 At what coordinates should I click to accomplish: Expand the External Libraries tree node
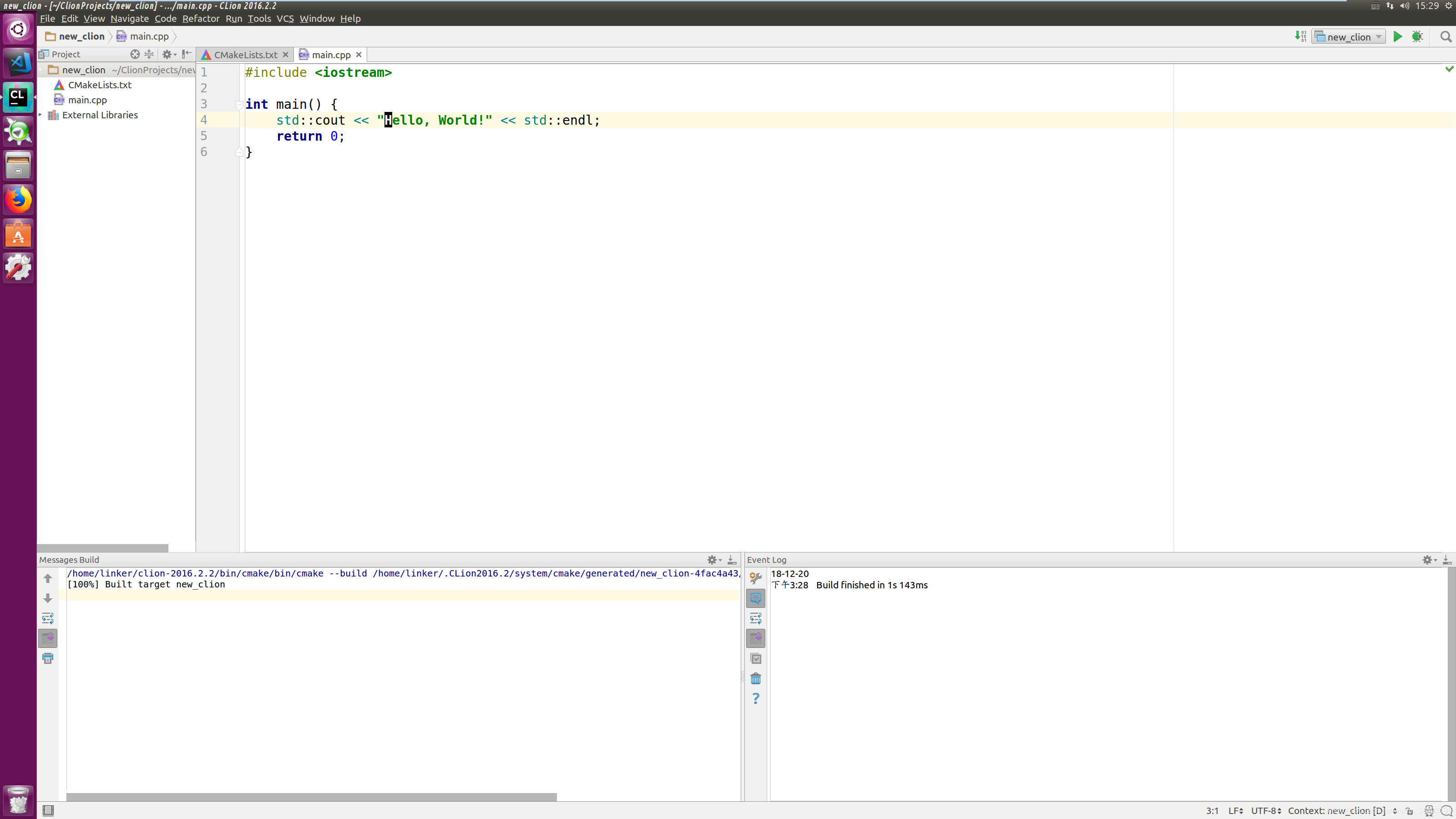coord(40,115)
